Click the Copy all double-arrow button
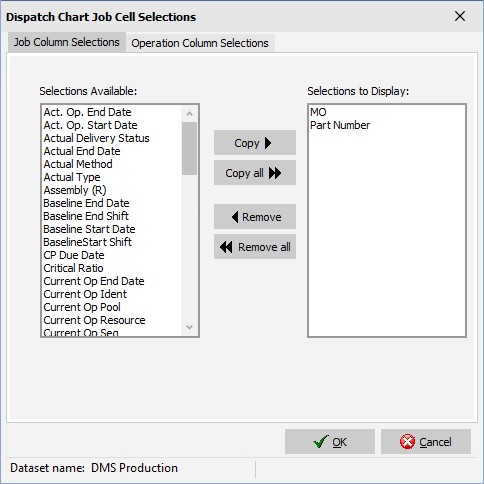Viewport: 484px width, 484px height. pos(255,173)
